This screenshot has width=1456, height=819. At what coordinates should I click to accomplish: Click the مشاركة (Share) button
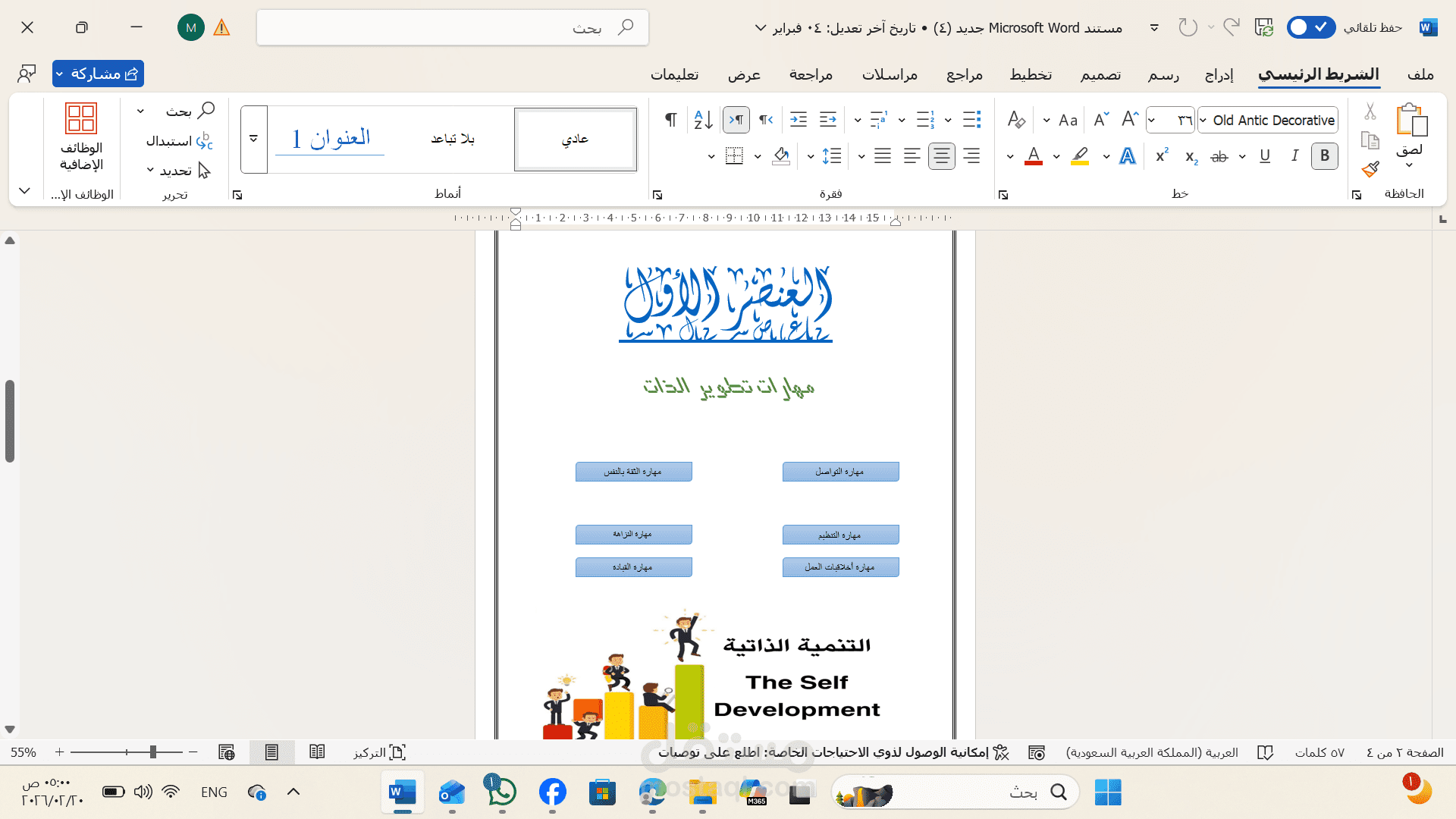point(98,74)
